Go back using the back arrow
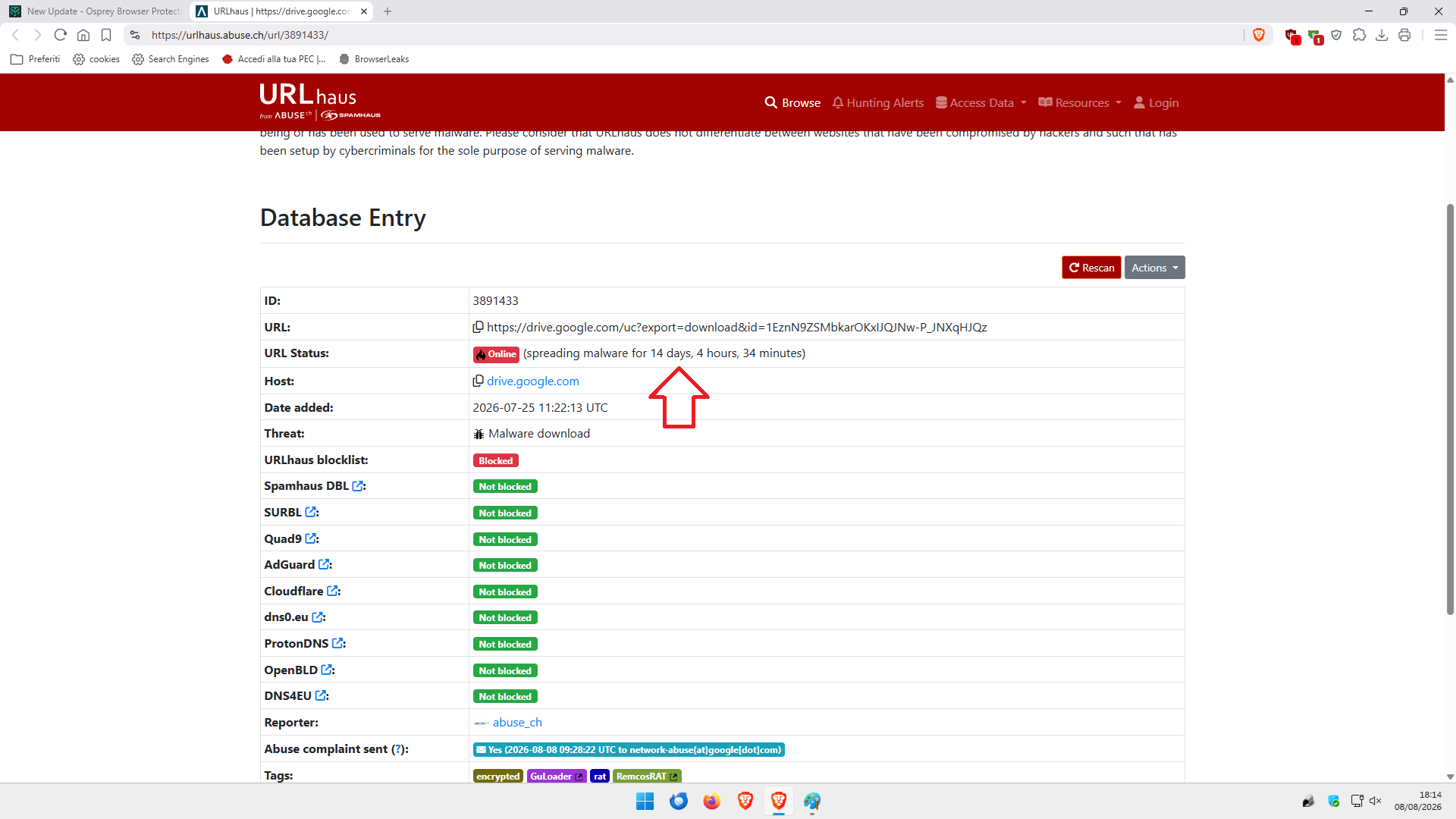 (x=15, y=35)
